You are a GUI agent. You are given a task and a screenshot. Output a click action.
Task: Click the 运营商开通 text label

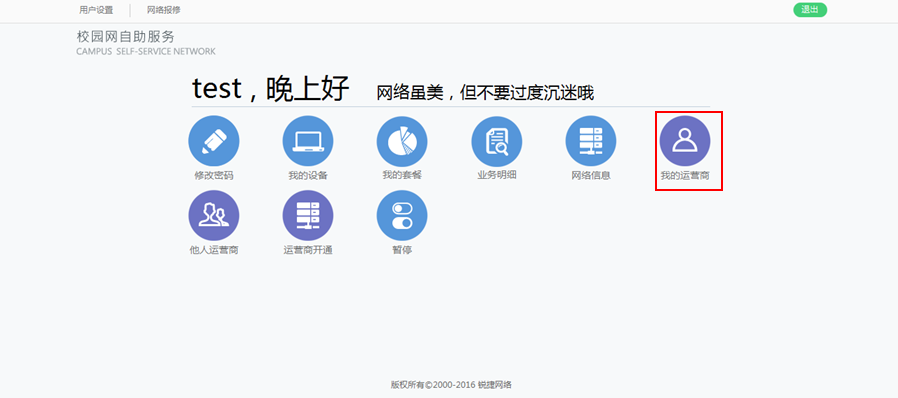point(308,250)
